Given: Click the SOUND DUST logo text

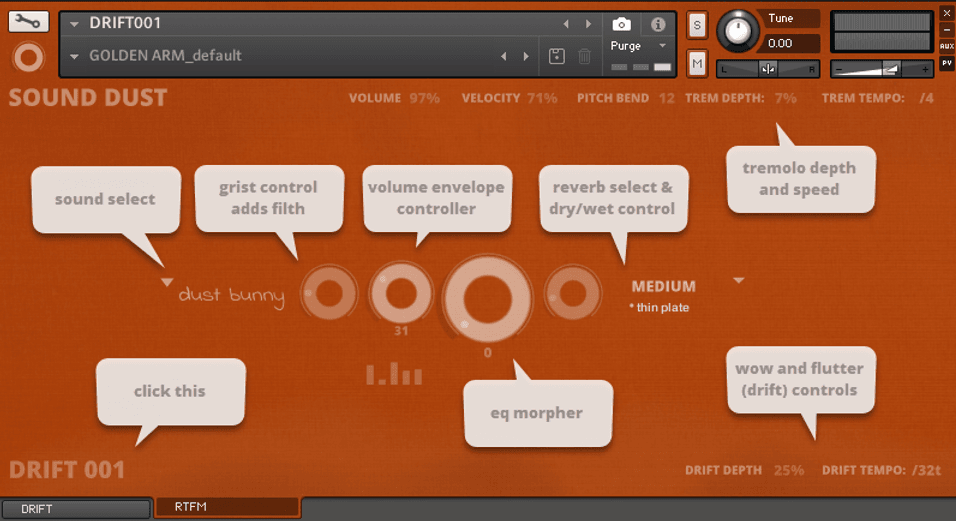Looking at the screenshot, I should click(x=88, y=98).
